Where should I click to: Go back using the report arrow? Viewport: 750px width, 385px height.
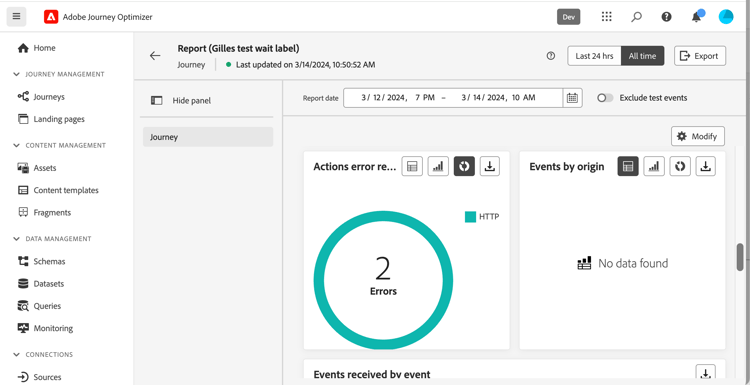click(155, 56)
